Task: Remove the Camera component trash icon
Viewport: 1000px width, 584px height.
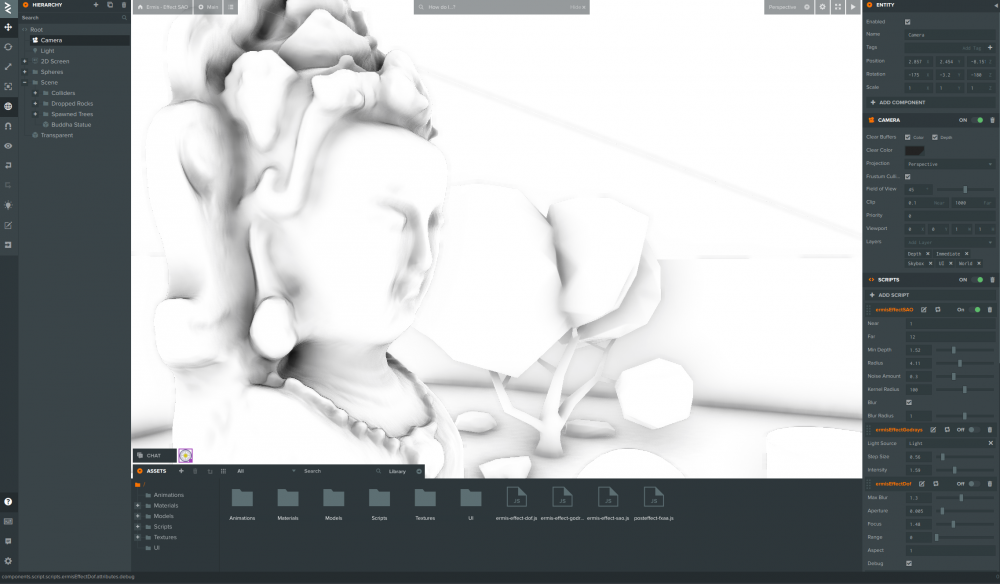Action: [992, 120]
